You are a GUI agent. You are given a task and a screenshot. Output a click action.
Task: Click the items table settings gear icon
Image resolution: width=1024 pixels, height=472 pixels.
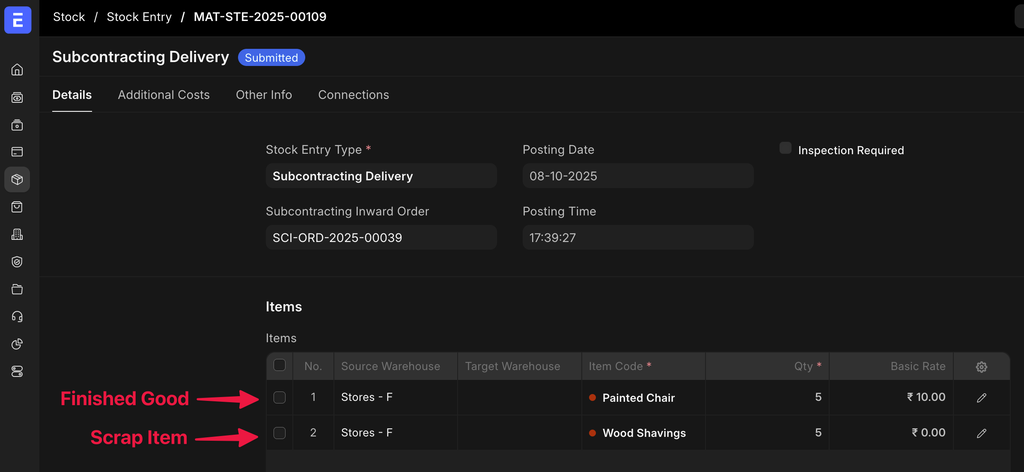(981, 367)
